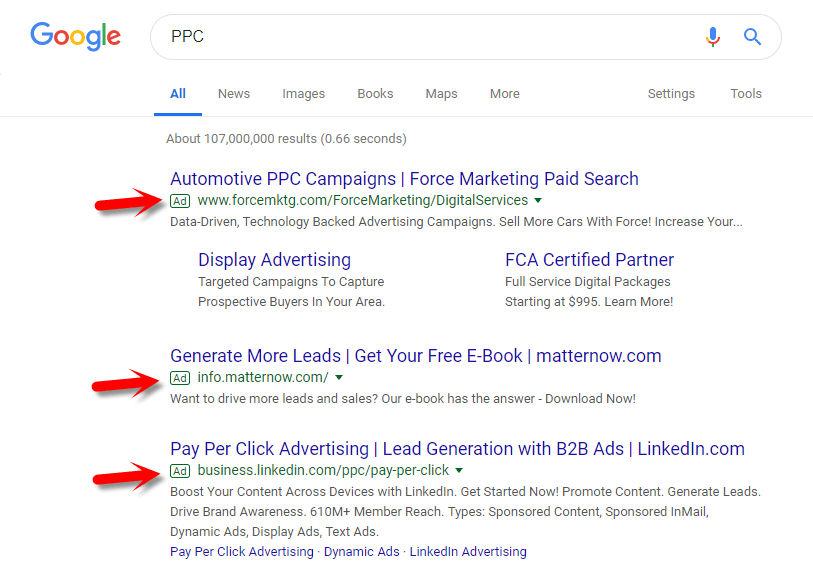This screenshot has width=813, height=582.
Task: Click the Ad badge next to info.matternow.com
Action: click(x=180, y=378)
